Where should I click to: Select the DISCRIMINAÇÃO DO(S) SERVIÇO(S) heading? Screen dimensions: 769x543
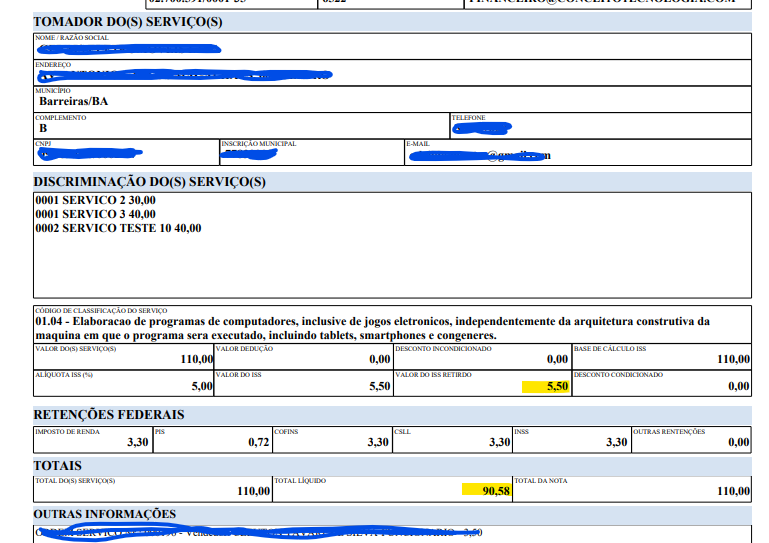point(150,182)
